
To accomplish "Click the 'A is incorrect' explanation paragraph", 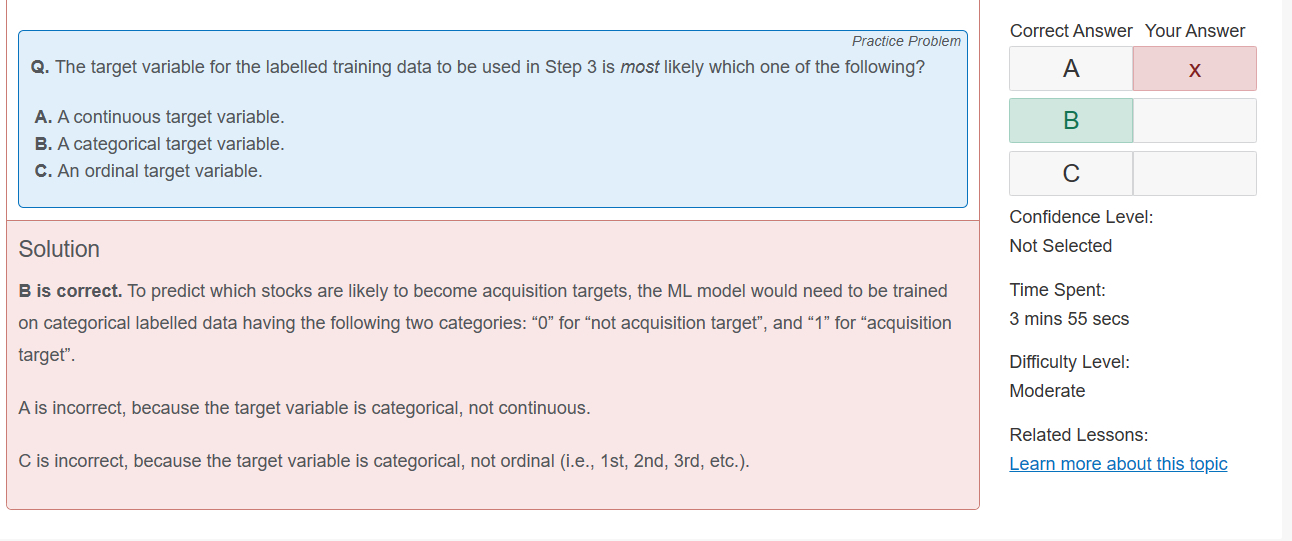I will pos(304,408).
